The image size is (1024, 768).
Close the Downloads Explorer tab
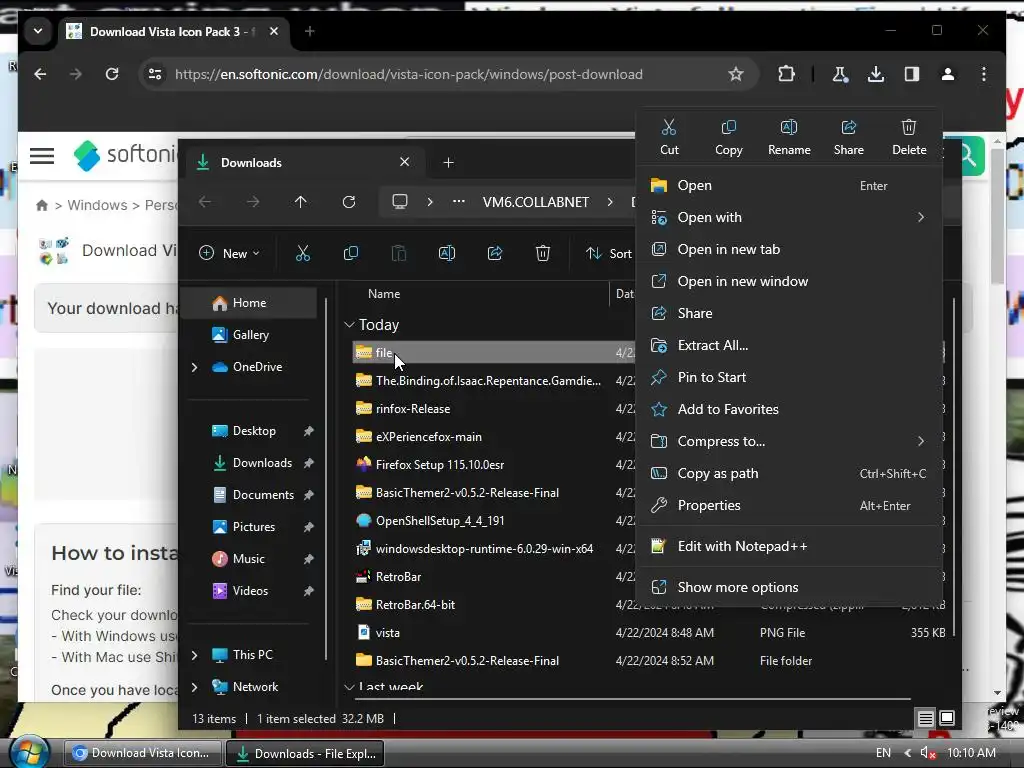404,162
